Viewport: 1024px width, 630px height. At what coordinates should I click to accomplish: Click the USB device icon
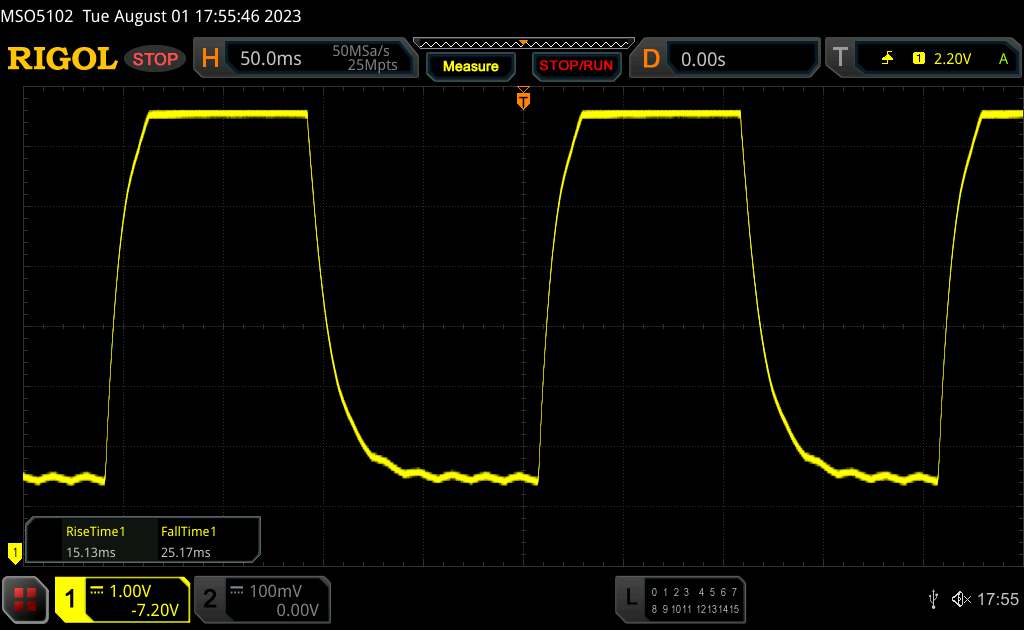pos(933,598)
